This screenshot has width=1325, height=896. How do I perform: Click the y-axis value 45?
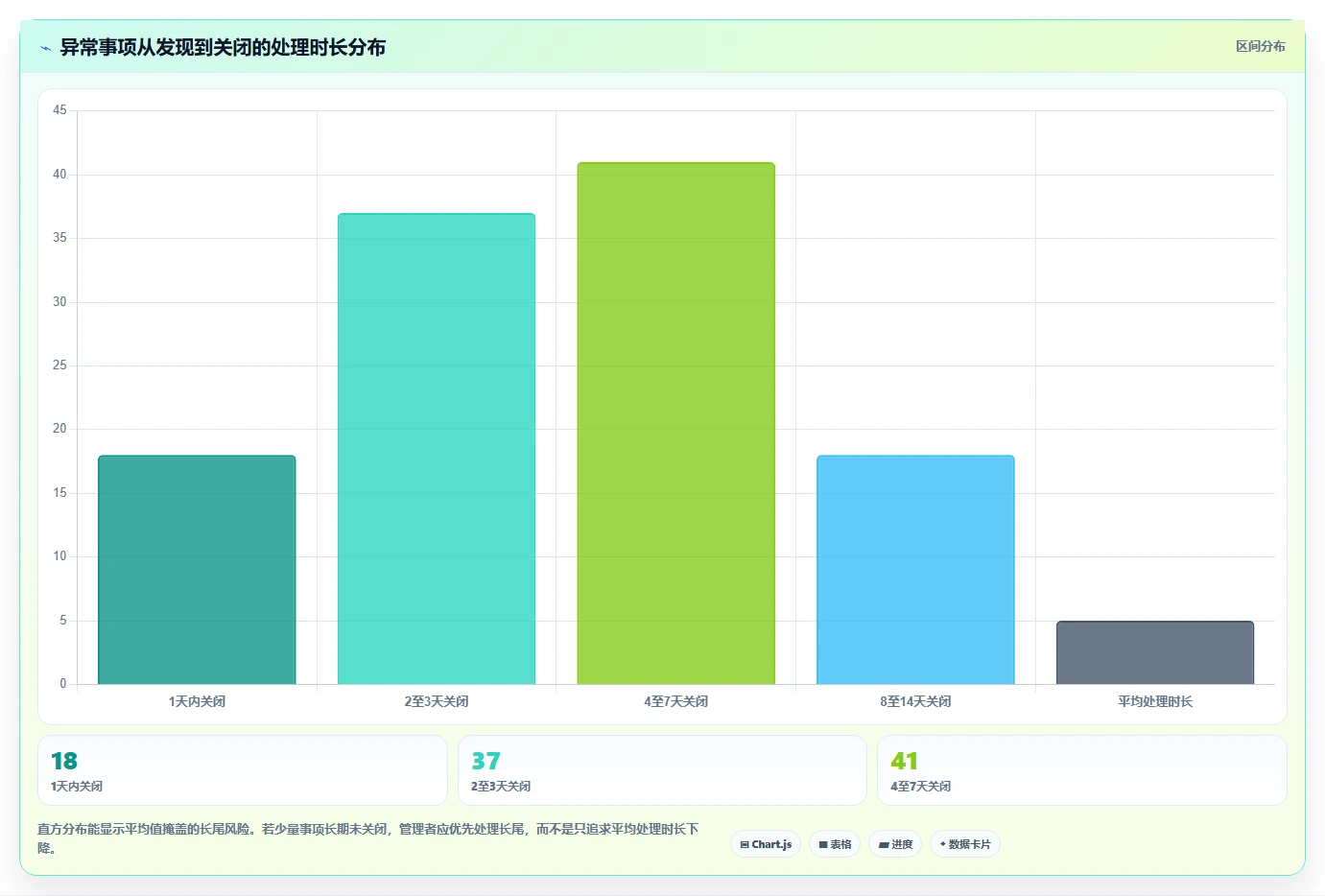tap(59, 110)
